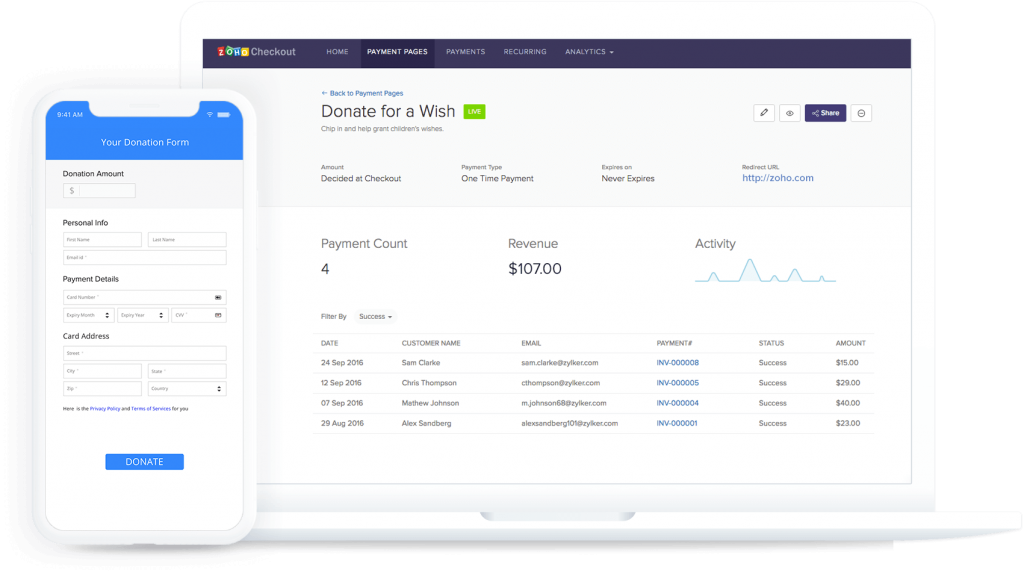Click the DONATE button on phone

pos(144,462)
